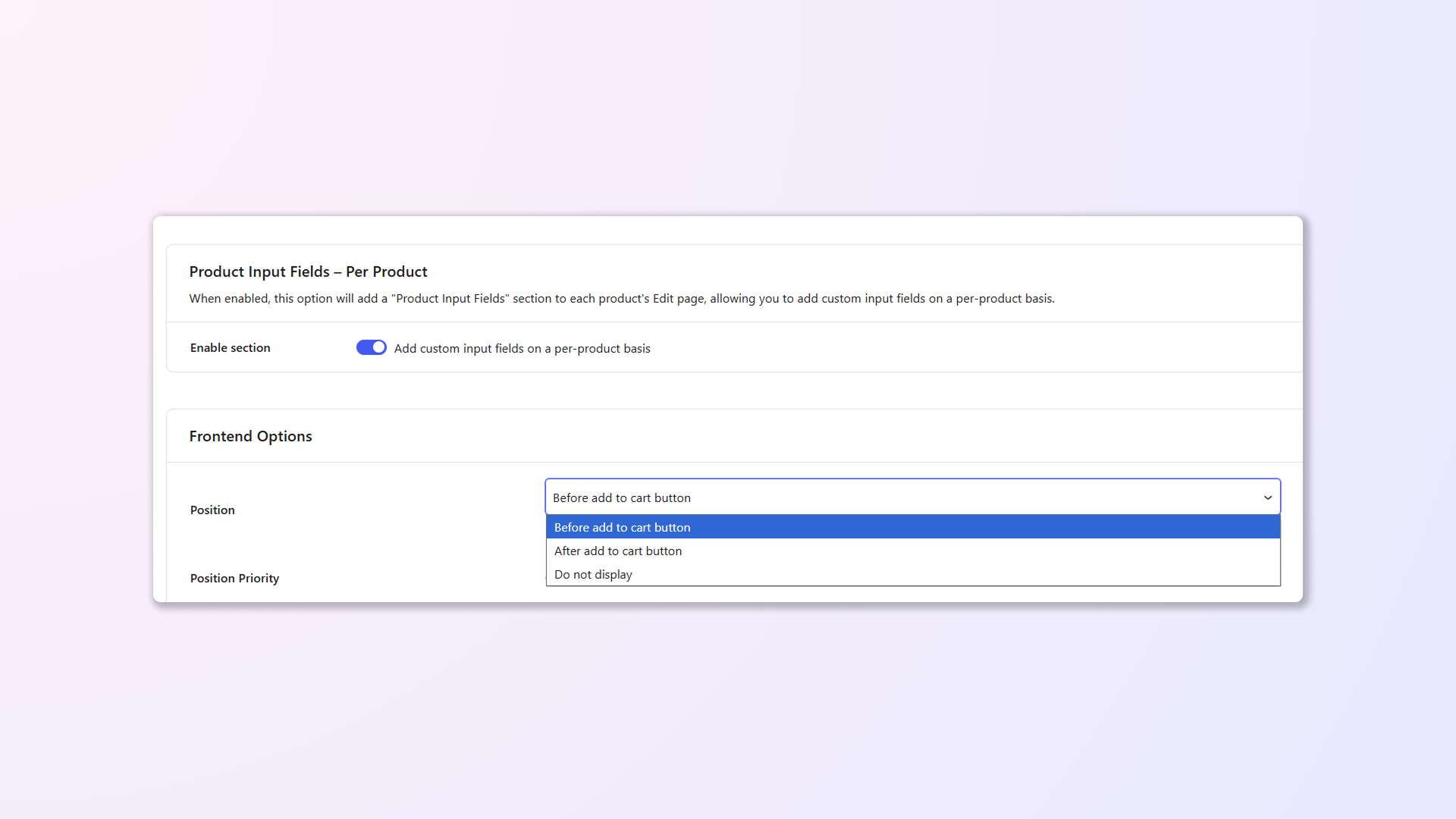Click the dropdown chevron arrow in Position field

pos(1267,497)
